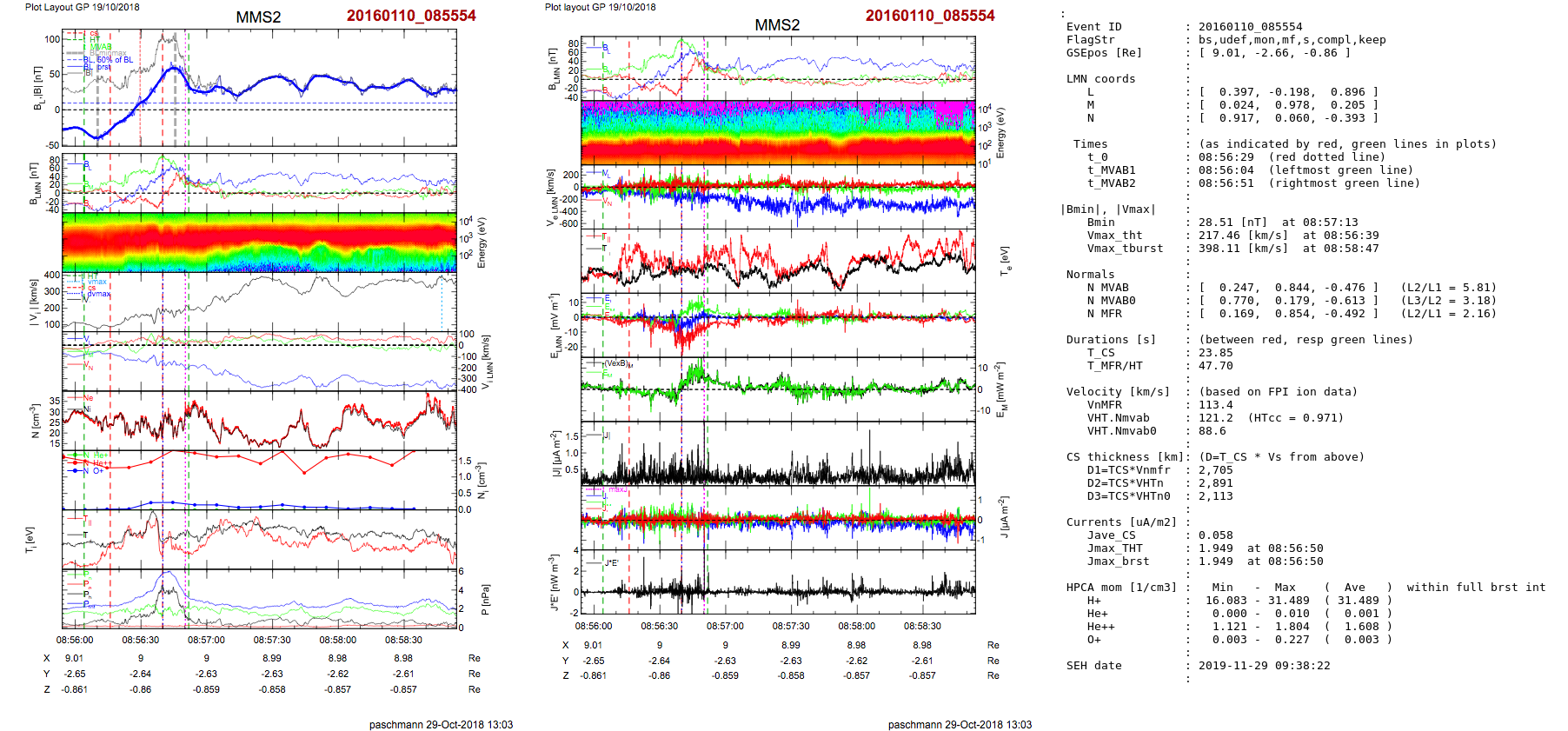
Task: Click the ion energy spectrogram in the left plot
Action: pos(259,242)
